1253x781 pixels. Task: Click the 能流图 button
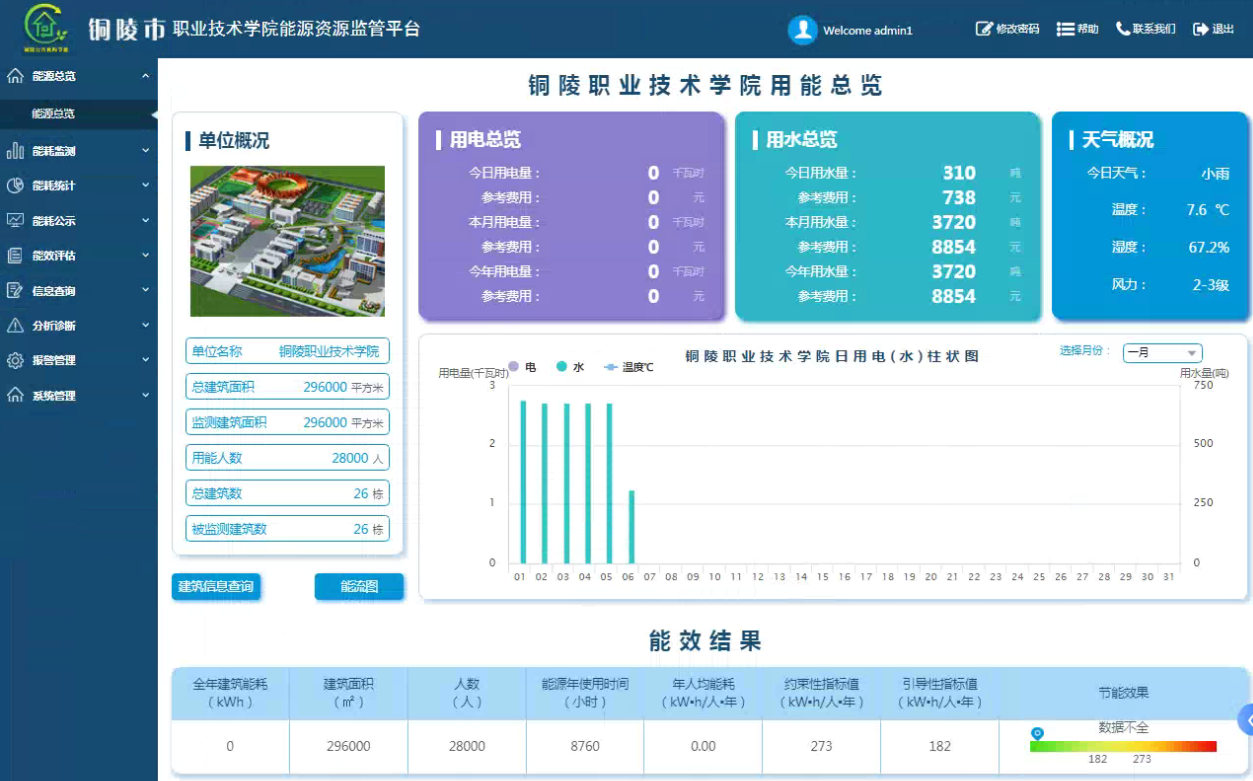359,587
